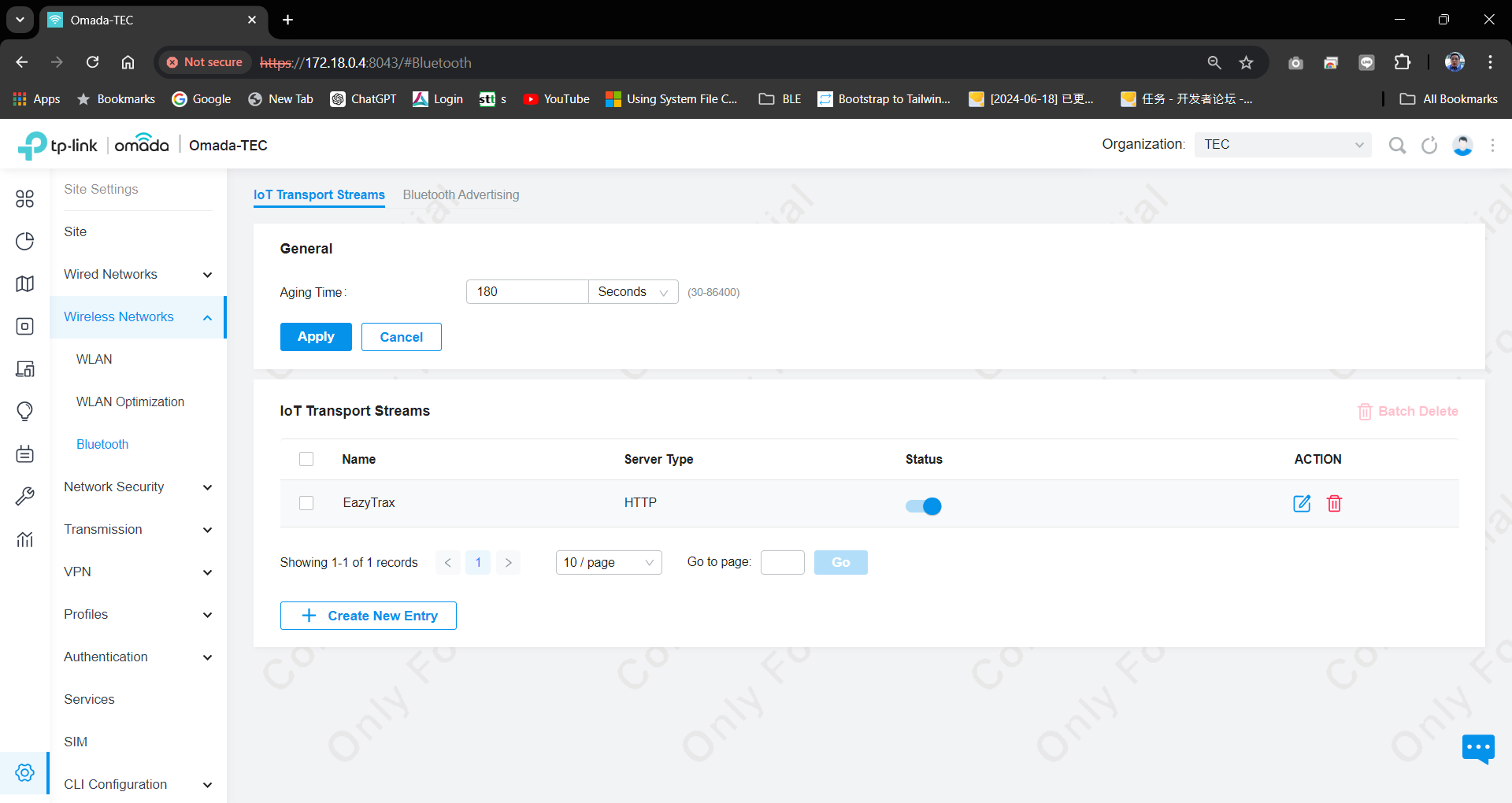Focus the Aging Time input field

pos(527,291)
